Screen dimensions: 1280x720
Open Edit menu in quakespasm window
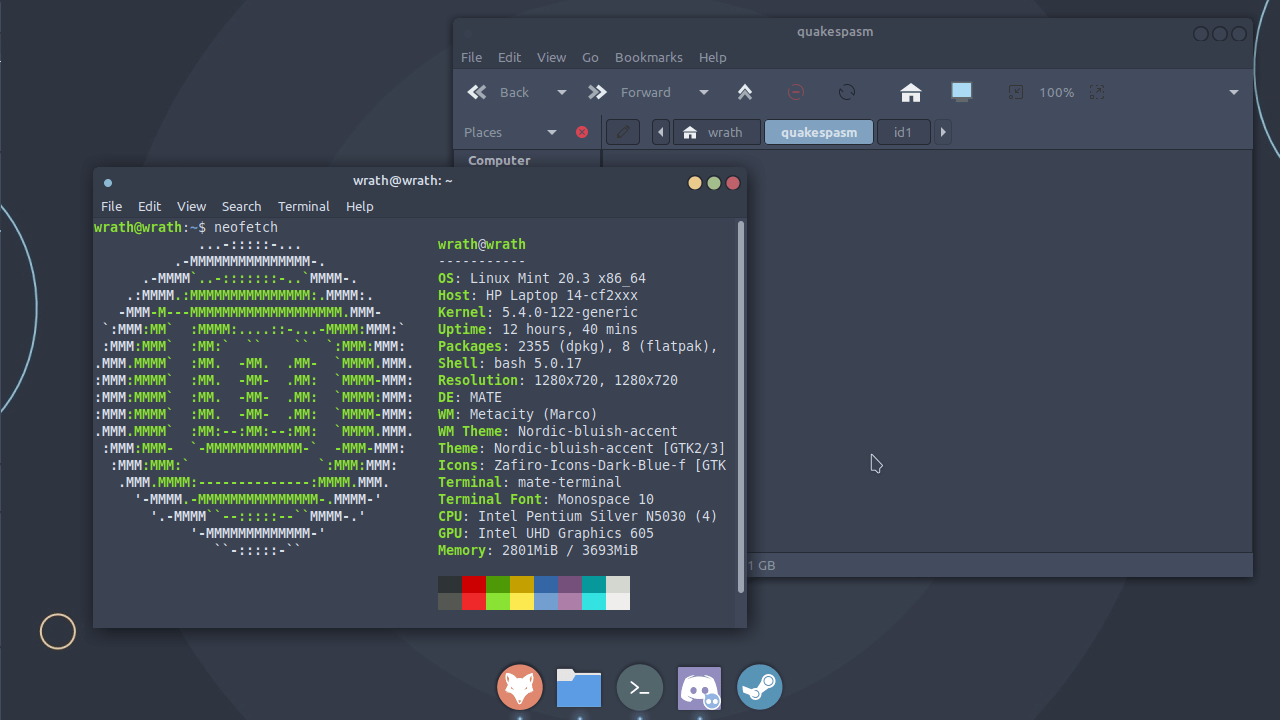510,57
